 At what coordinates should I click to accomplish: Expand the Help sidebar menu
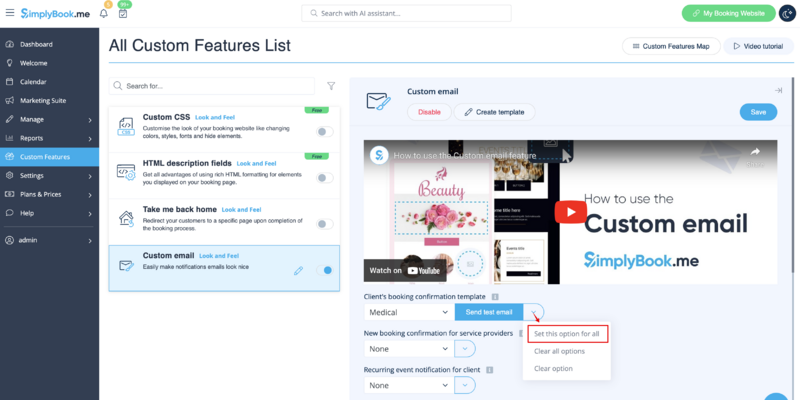pos(49,213)
